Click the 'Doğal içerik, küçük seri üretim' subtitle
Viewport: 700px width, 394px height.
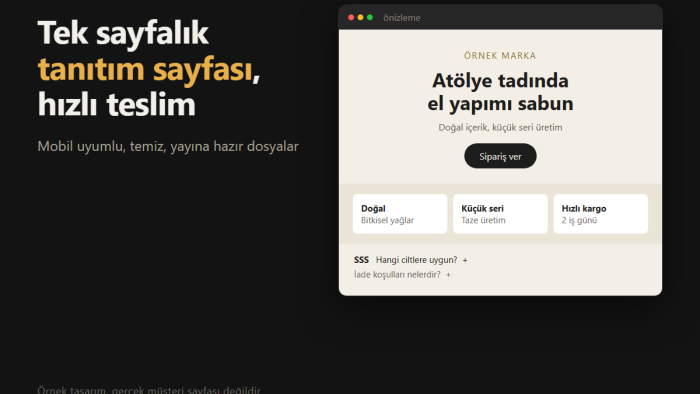point(500,128)
